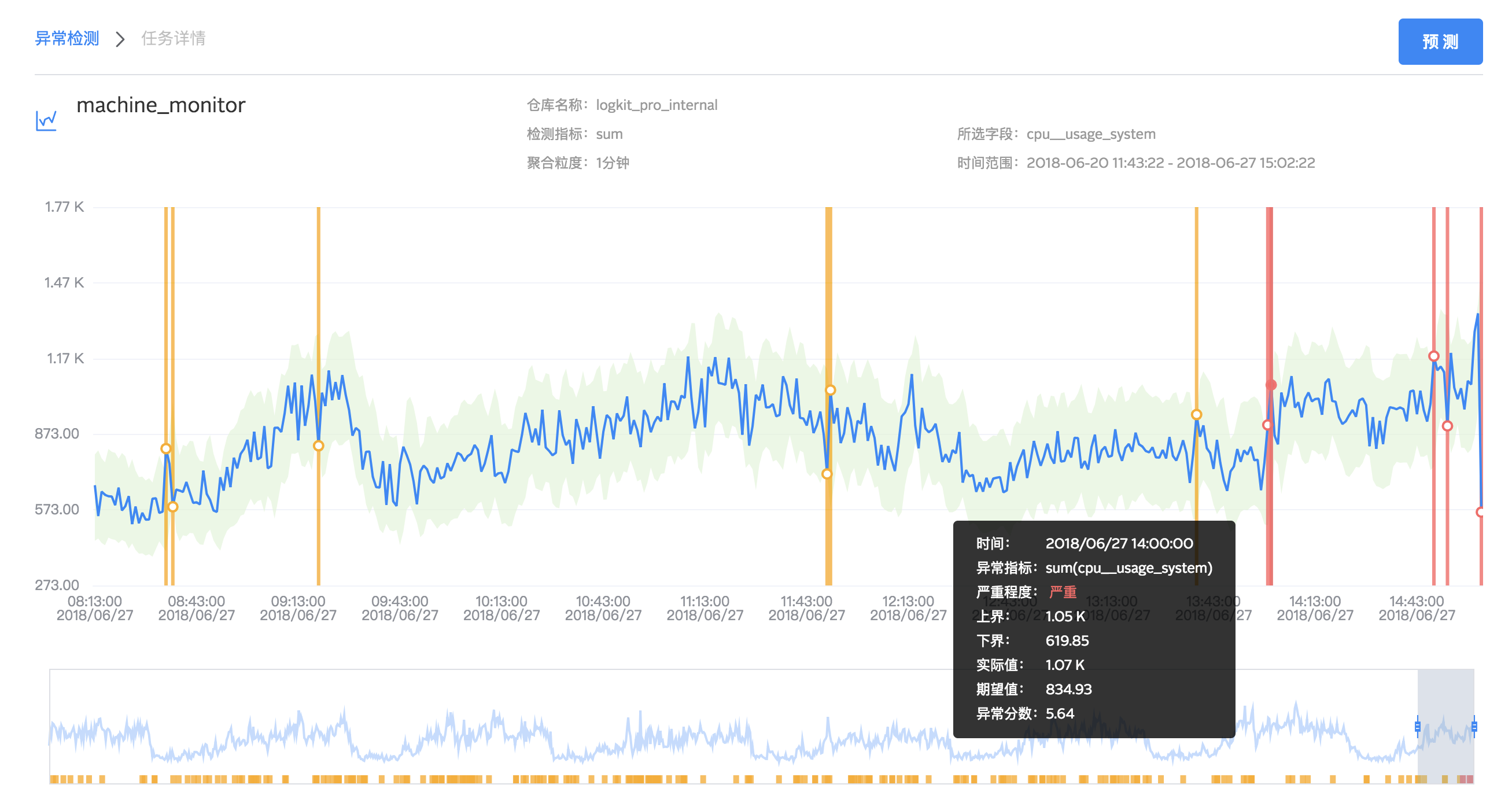Screen dimensions: 1512x803
Task: Click the tooltip expected value 834.93
Action: pyautogui.click(x=1068, y=690)
